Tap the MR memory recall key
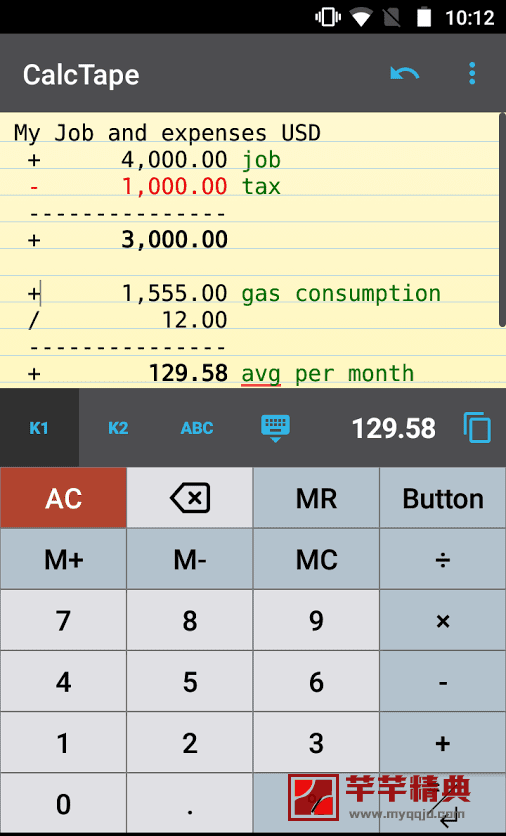 click(x=316, y=498)
